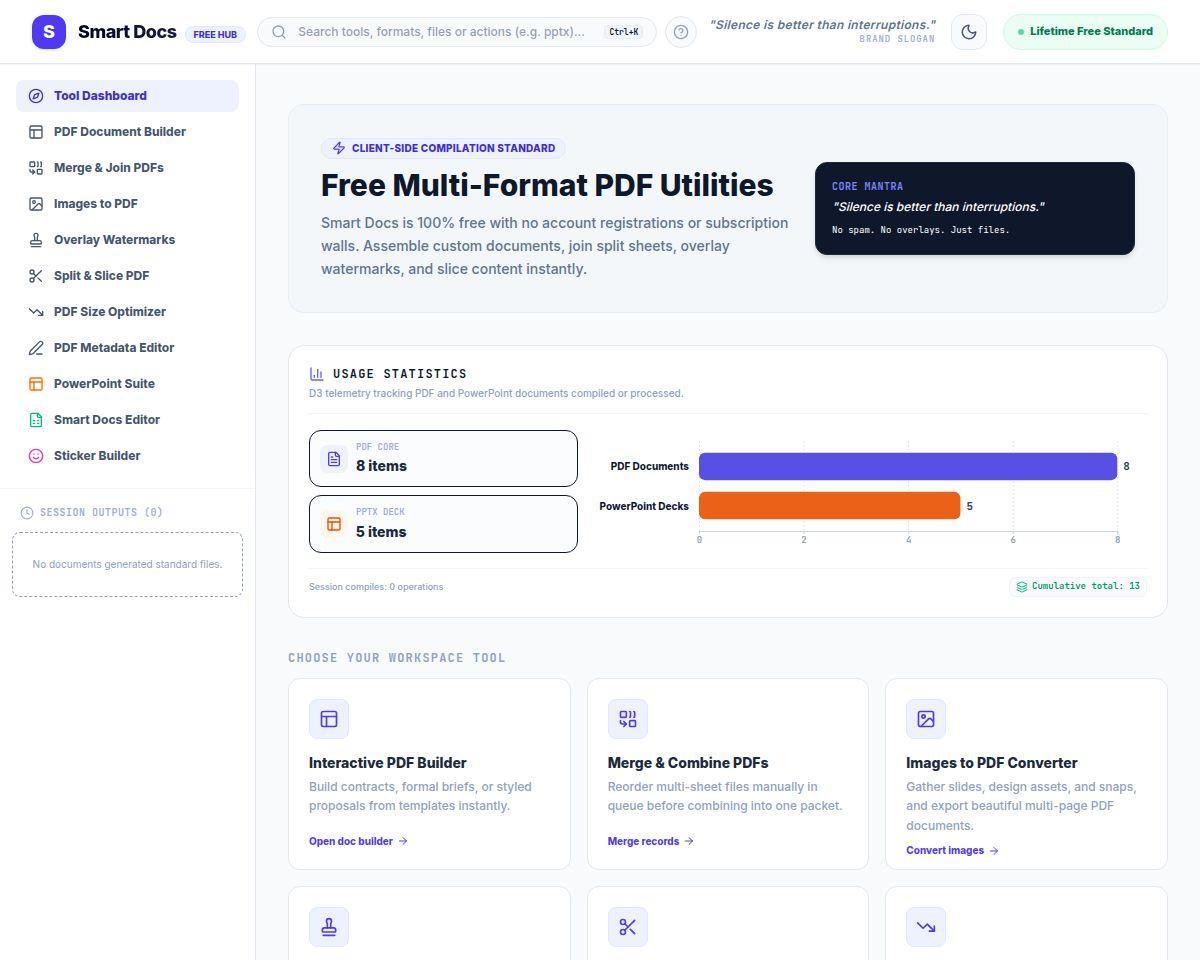
Task: Click the Lifetime Free Standard badge
Action: coord(1085,32)
